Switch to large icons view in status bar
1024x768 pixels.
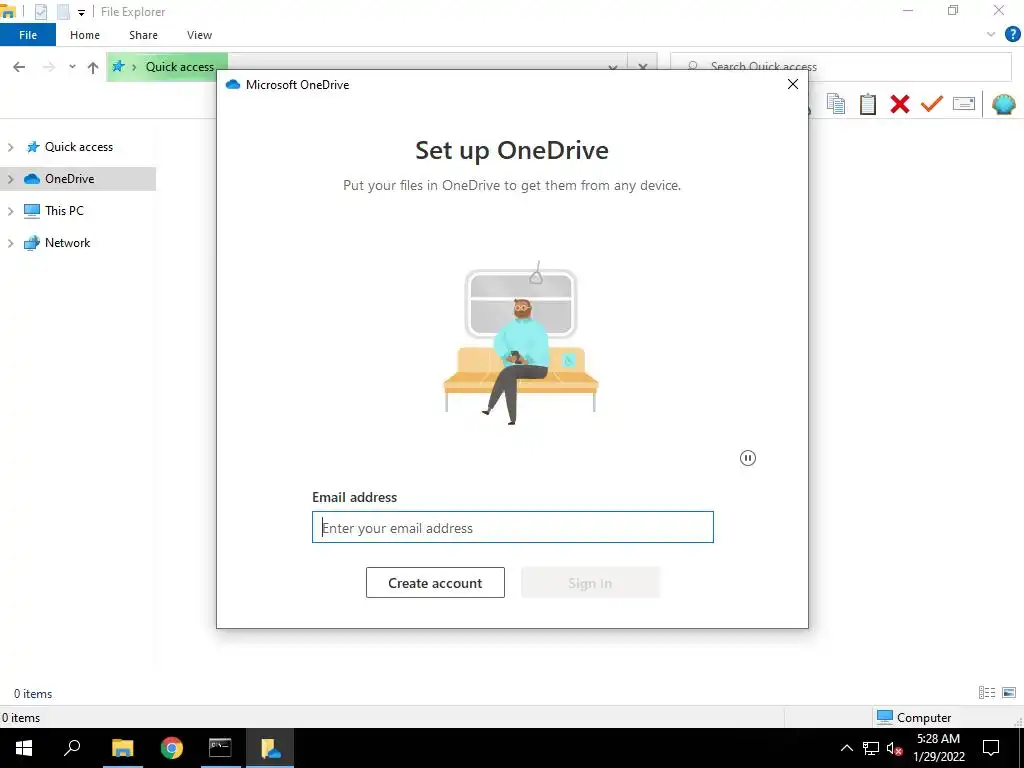click(x=1009, y=692)
